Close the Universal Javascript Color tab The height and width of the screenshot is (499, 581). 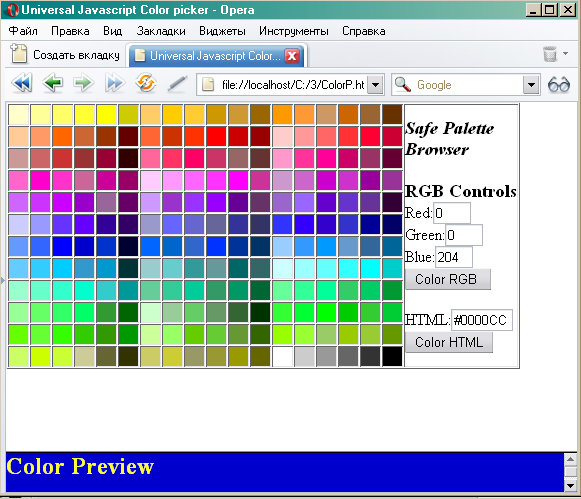(292, 56)
